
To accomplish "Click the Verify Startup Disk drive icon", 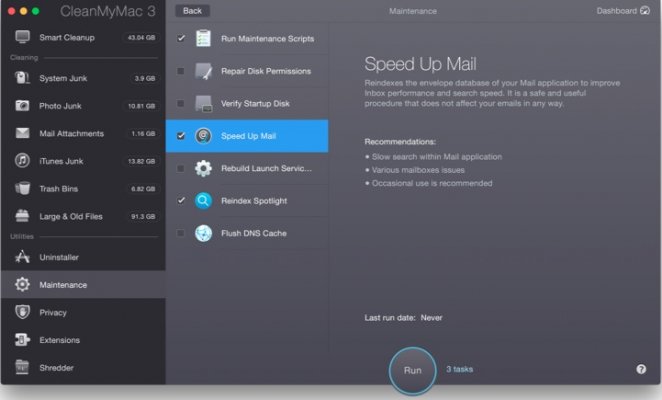I will click(203, 103).
